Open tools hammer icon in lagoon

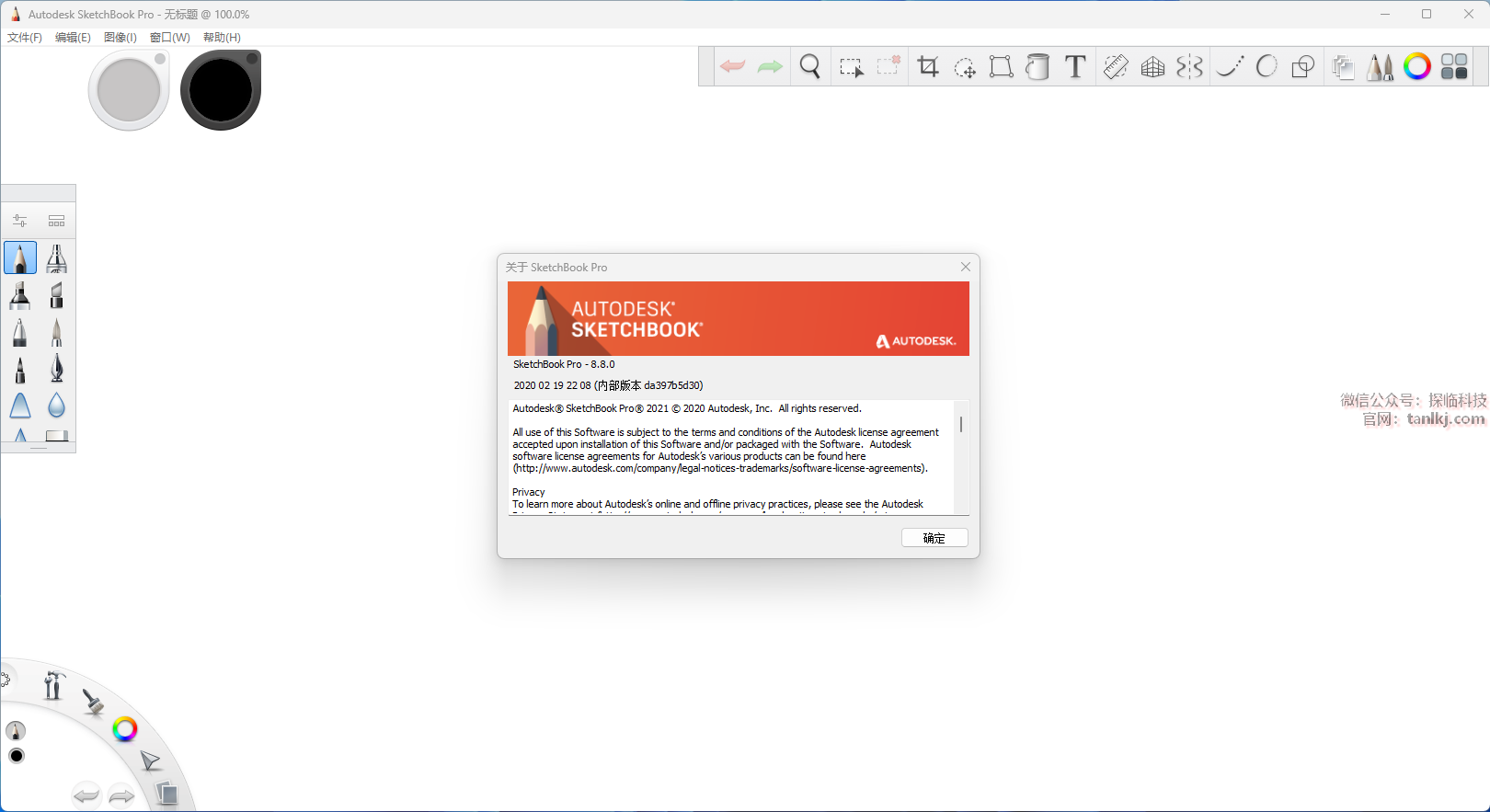[x=53, y=685]
